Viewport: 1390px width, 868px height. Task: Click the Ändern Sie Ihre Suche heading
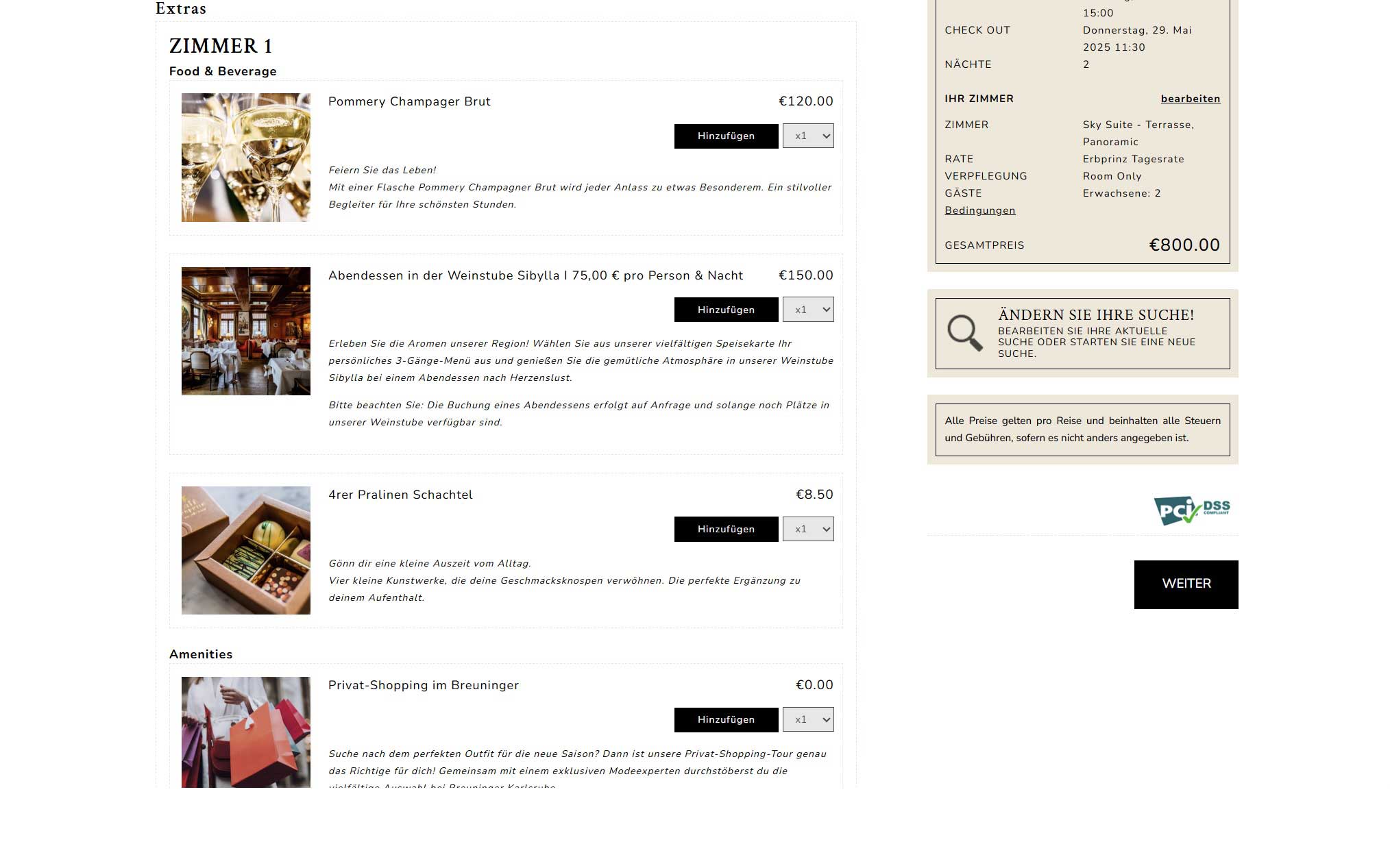1096,315
